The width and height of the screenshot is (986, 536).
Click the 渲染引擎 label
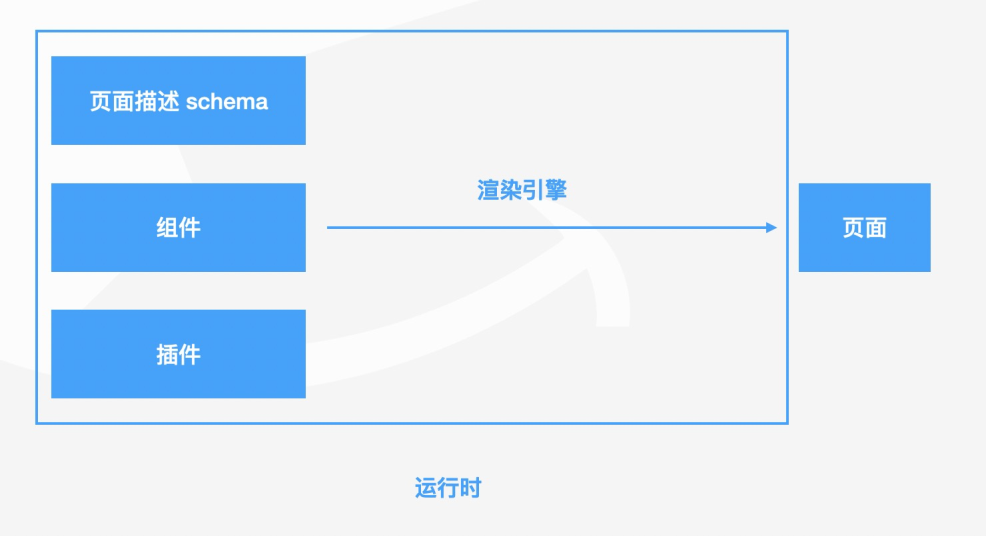click(522, 190)
